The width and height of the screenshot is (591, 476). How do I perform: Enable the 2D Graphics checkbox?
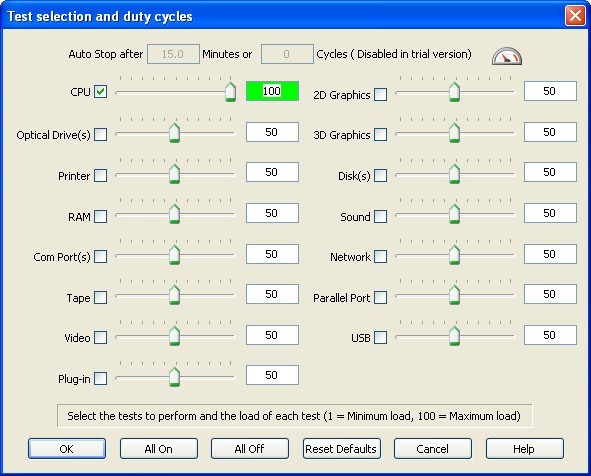click(x=380, y=94)
